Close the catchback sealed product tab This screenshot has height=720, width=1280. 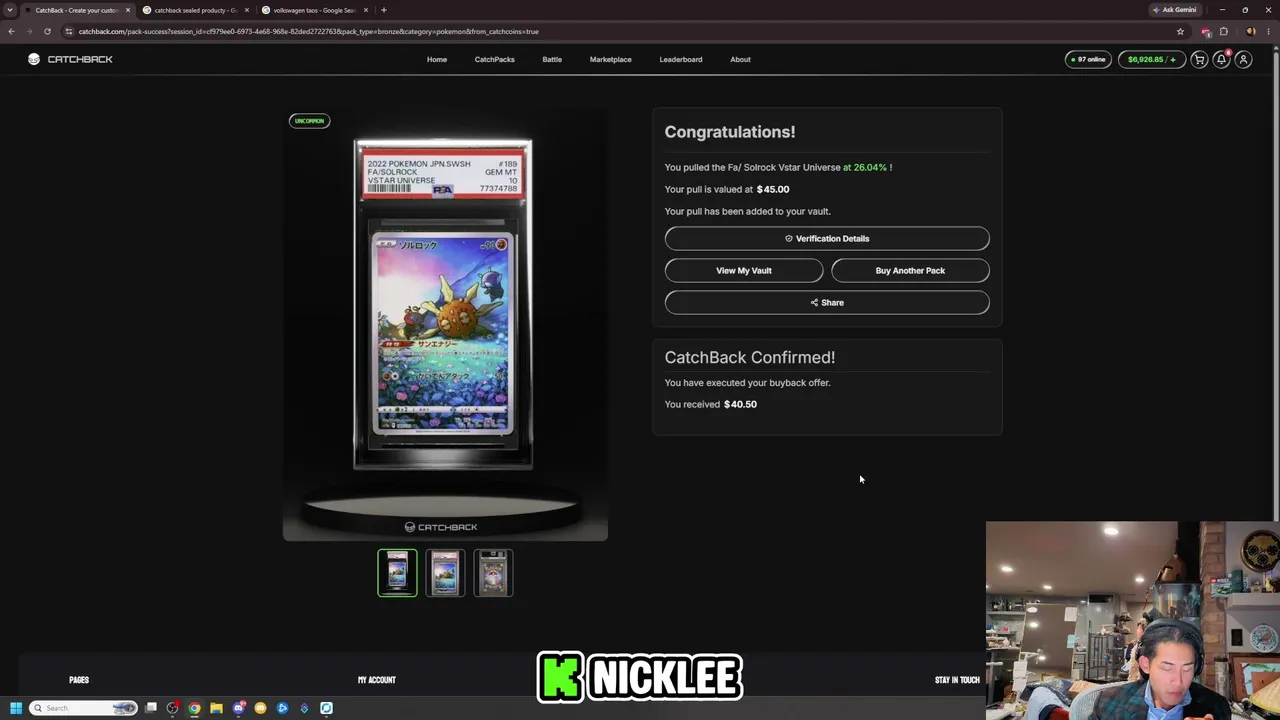click(247, 10)
